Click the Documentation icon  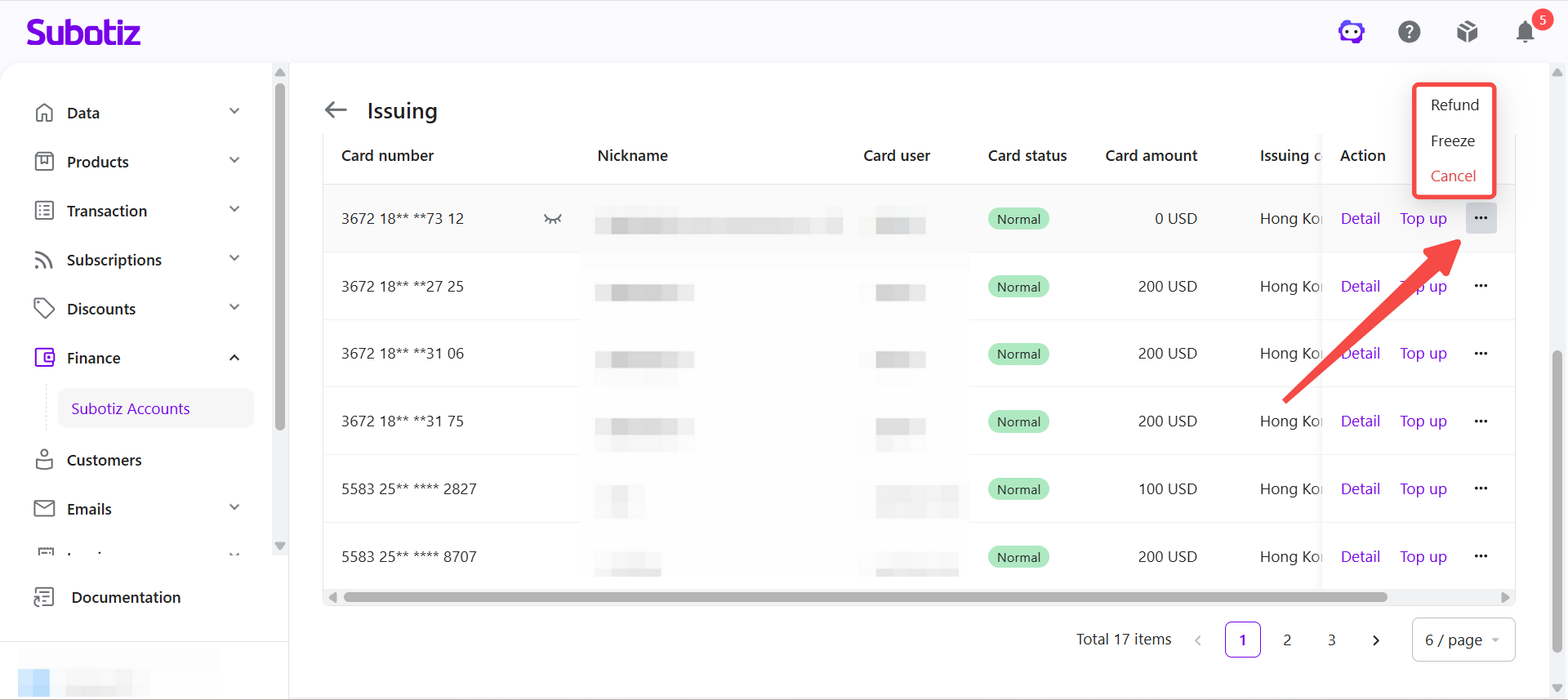44,597
